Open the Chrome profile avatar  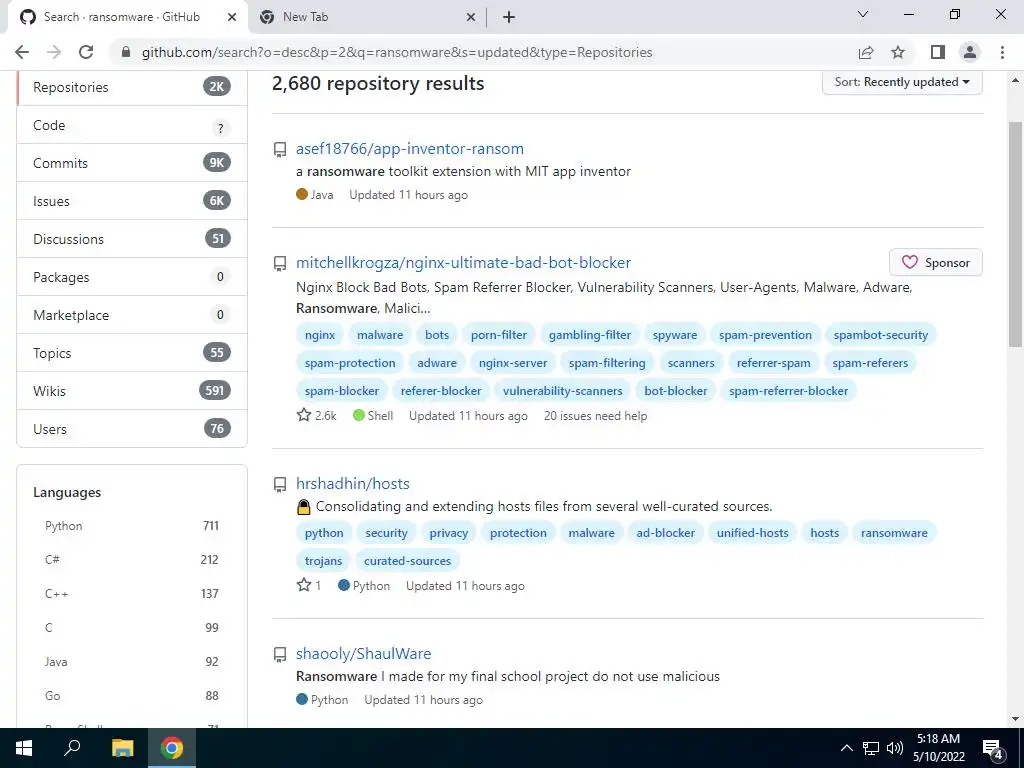[970, 52]
